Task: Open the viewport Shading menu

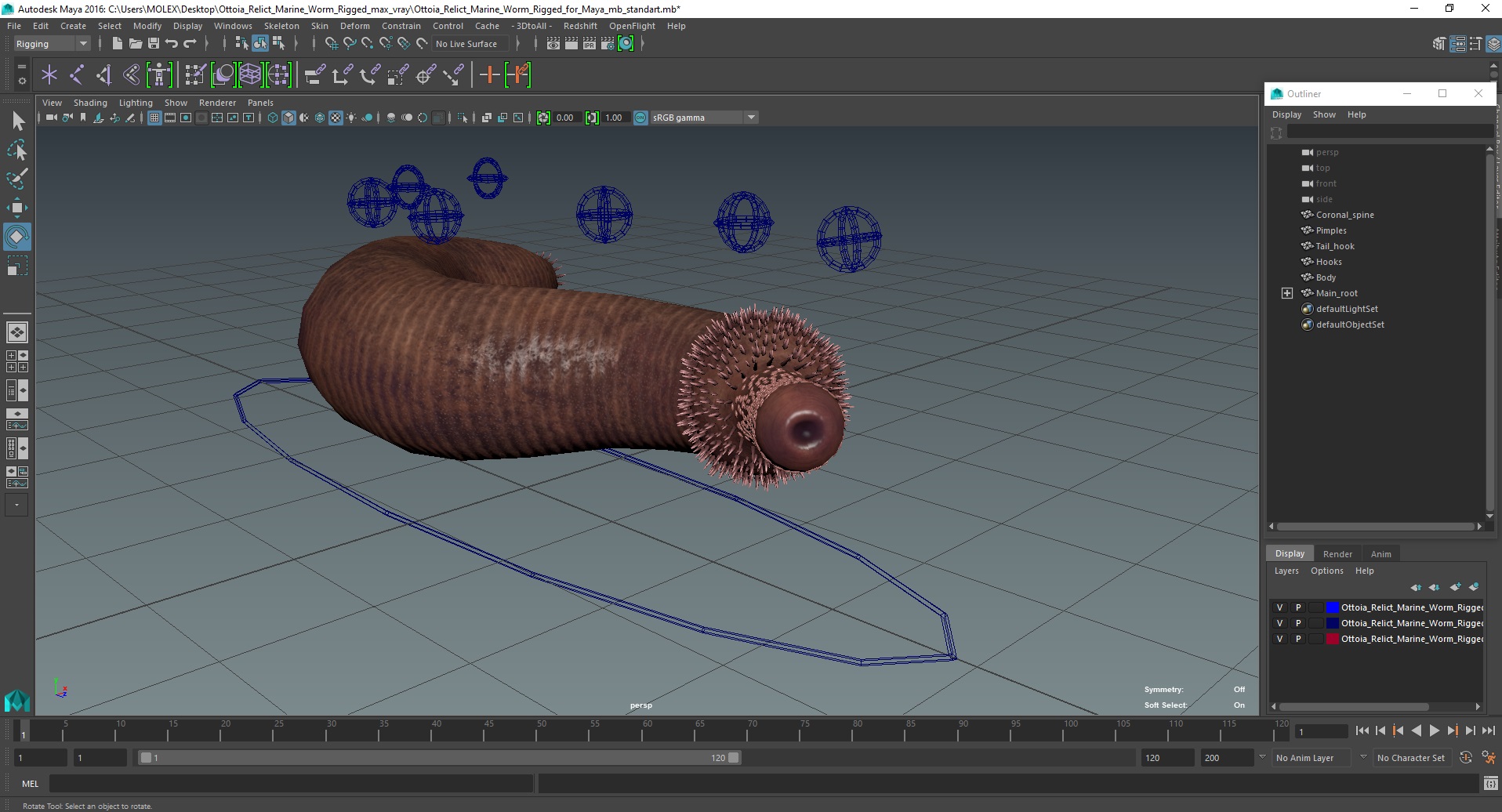Action: 90,103
